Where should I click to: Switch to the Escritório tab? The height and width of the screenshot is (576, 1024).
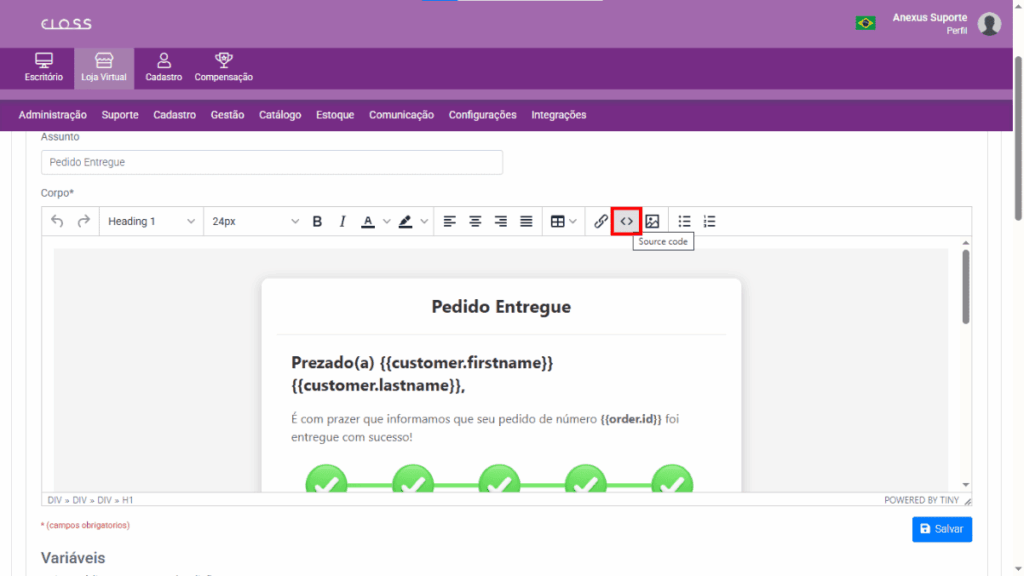(43, 67)
